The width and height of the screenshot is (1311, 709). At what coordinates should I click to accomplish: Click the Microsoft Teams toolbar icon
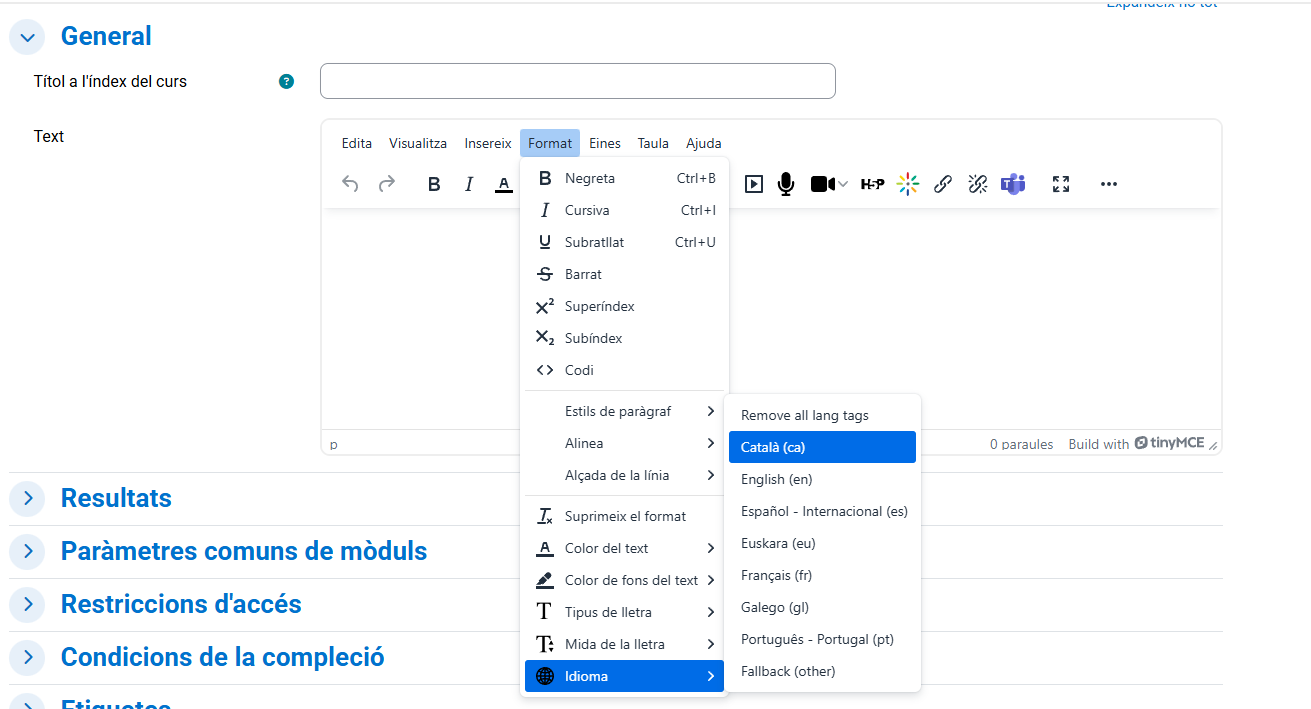coord(1013,184)
